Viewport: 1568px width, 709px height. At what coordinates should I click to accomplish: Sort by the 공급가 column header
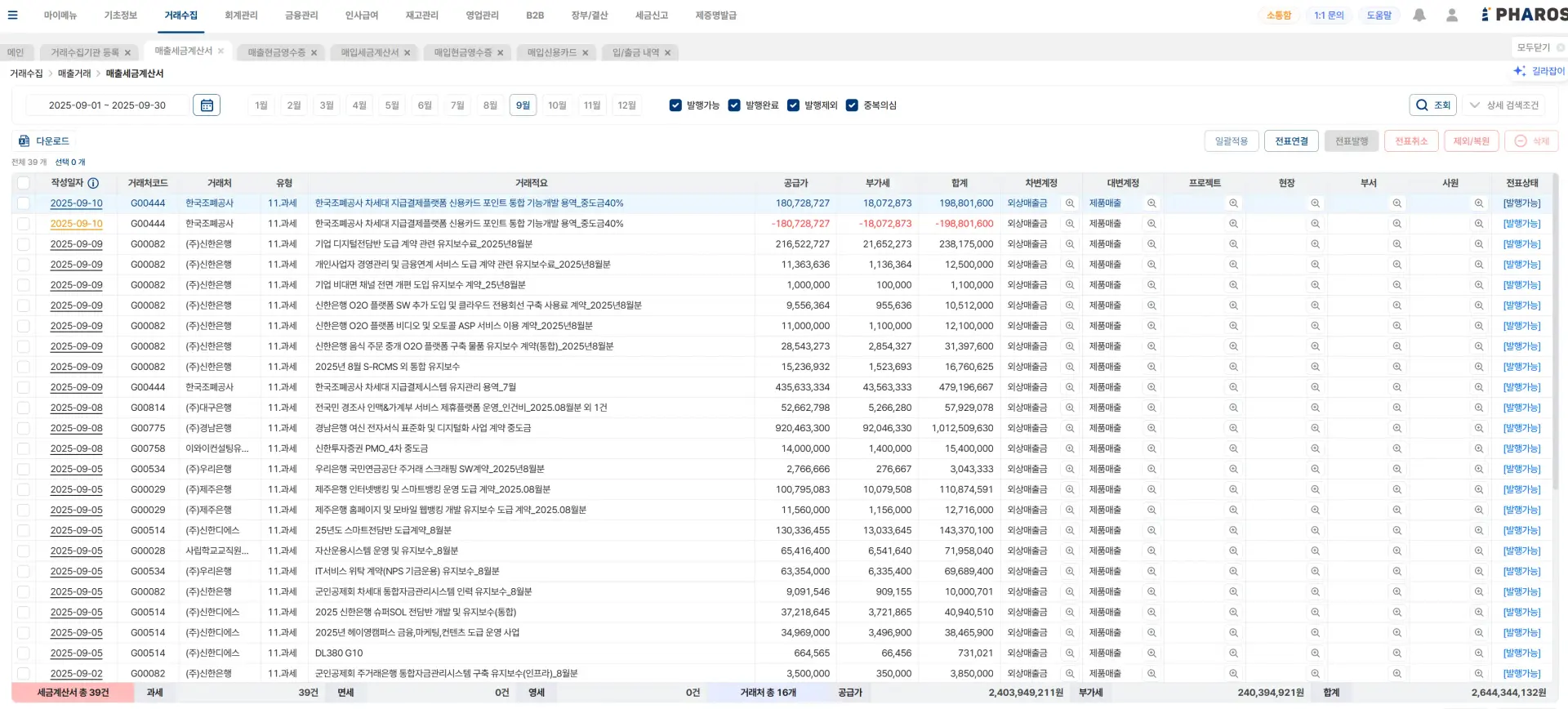(795, 183)
